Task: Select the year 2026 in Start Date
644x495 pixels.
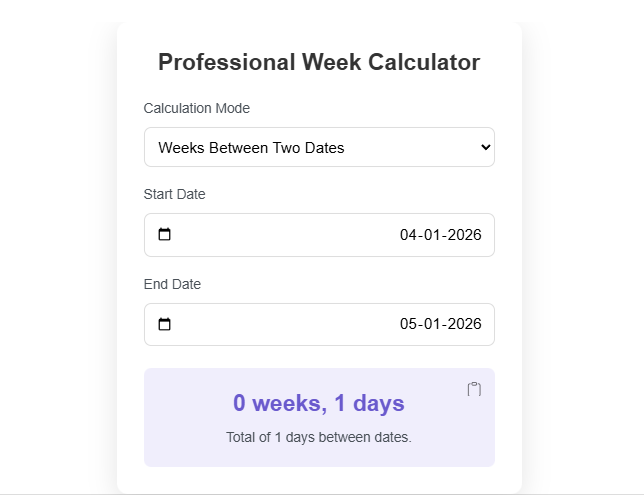Action: [464, 235]
